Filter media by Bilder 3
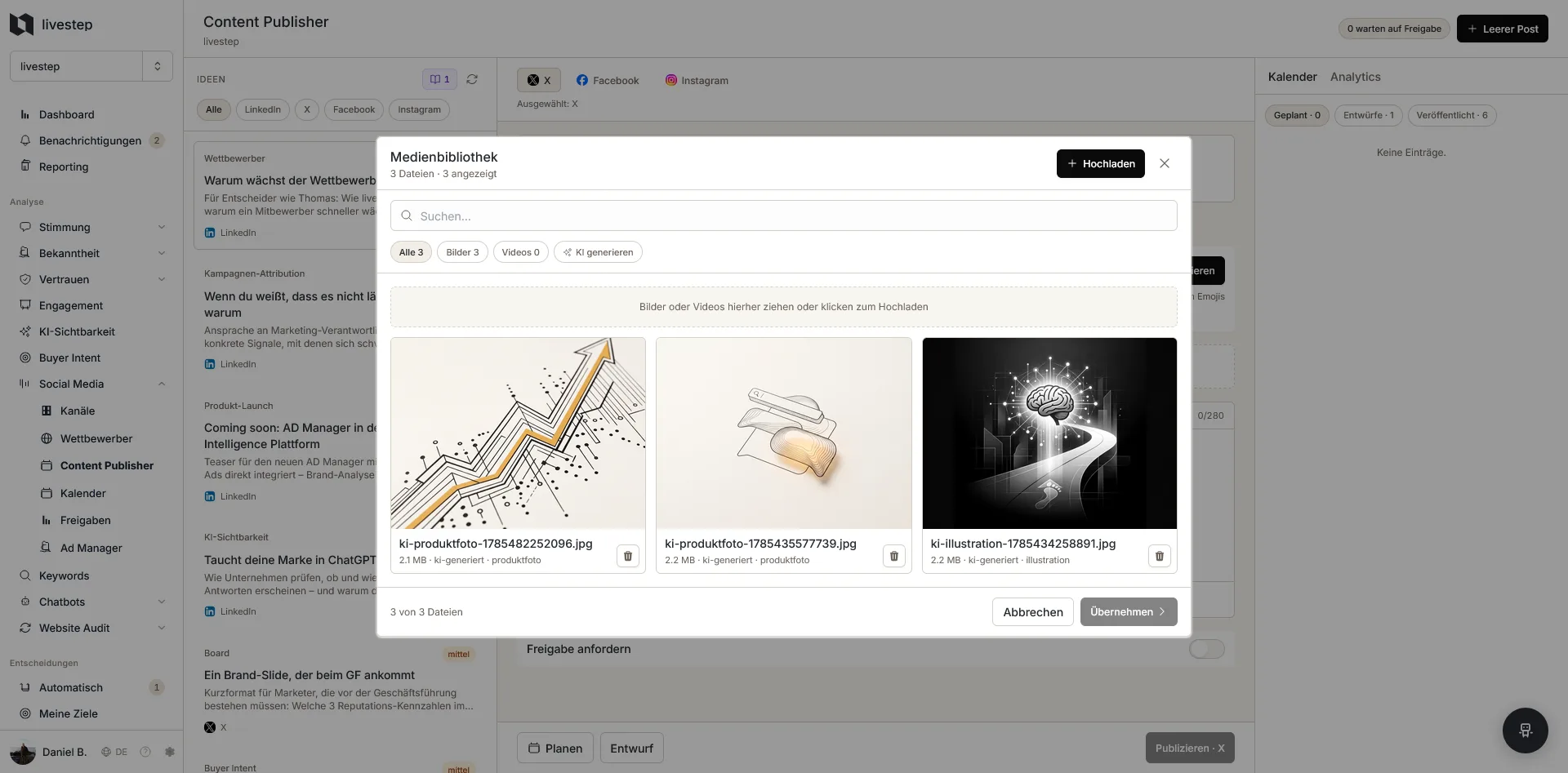 462,252
